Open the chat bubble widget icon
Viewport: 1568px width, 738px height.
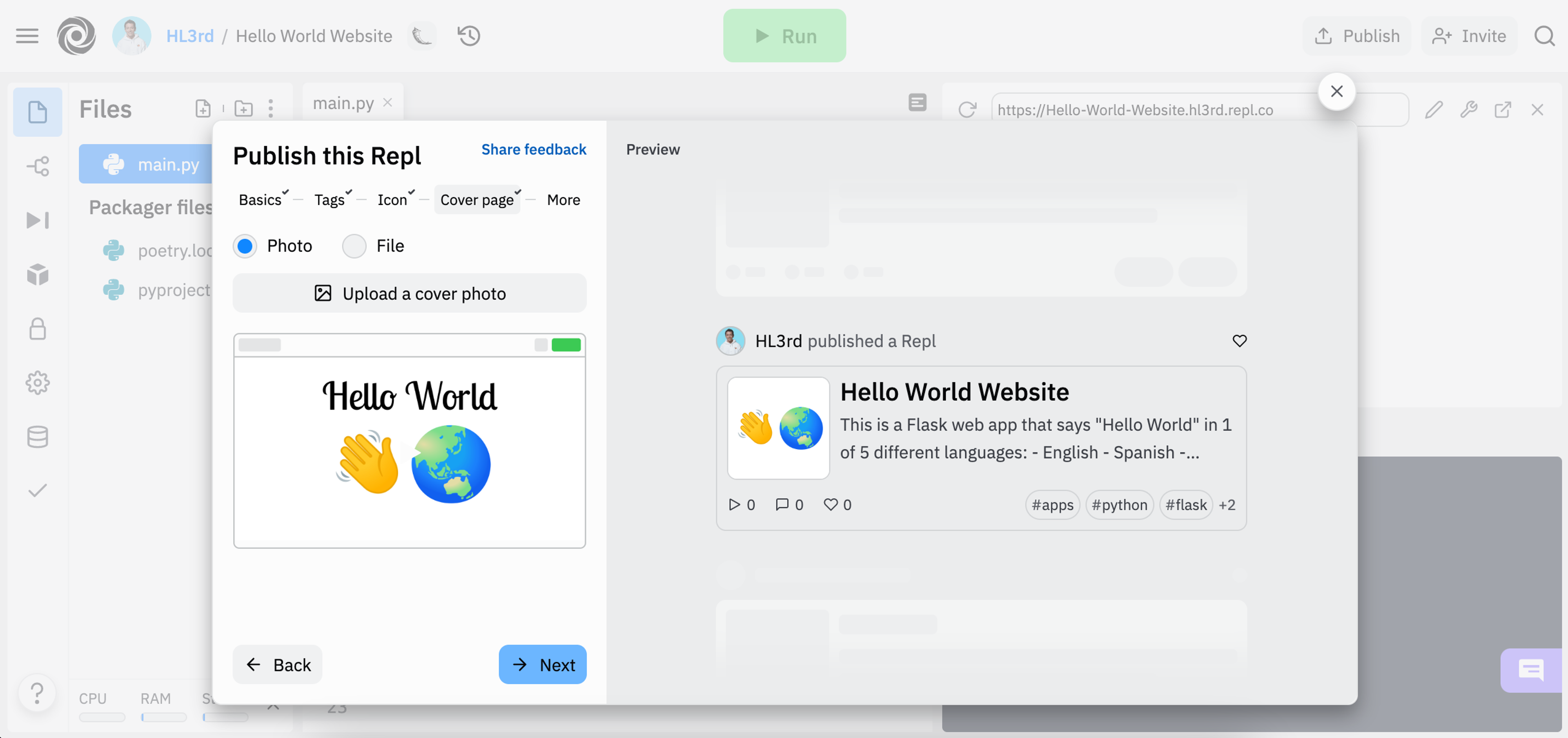(1530, 671)
